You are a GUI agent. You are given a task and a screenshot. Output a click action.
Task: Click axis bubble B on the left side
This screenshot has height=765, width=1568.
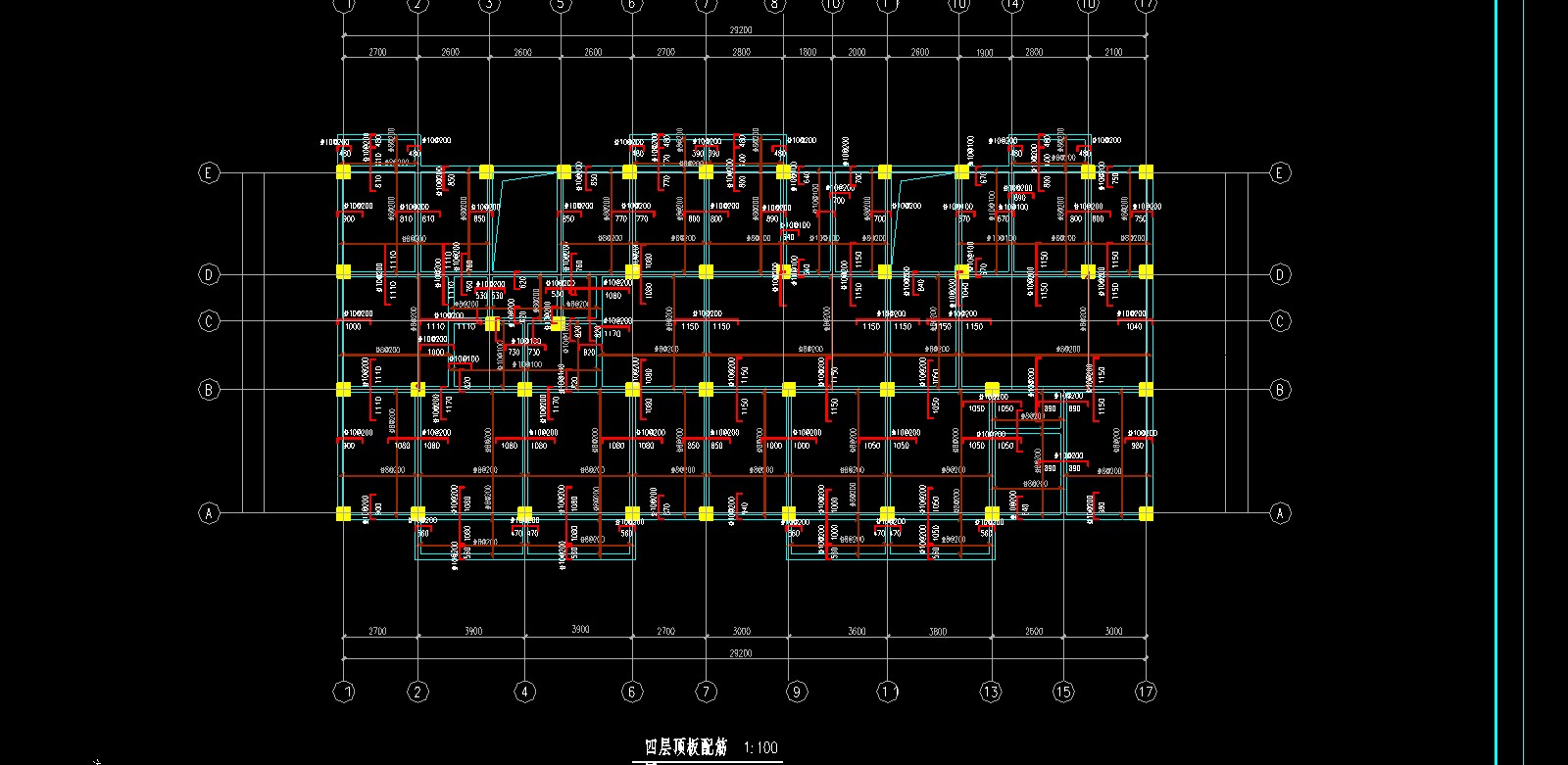tap(209, 390)
